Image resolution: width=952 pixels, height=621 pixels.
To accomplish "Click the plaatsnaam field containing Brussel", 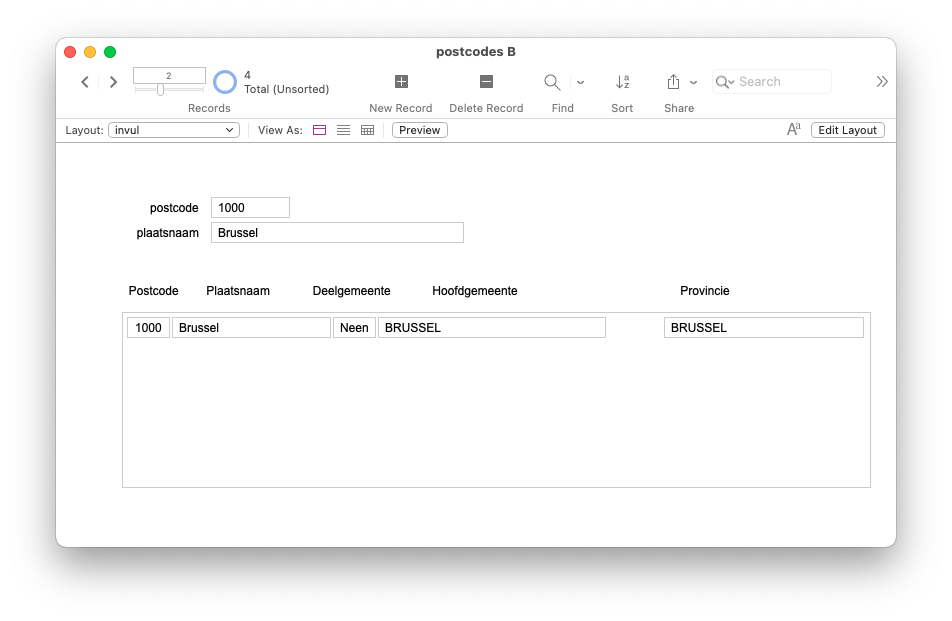I will [x=337, y=233].
